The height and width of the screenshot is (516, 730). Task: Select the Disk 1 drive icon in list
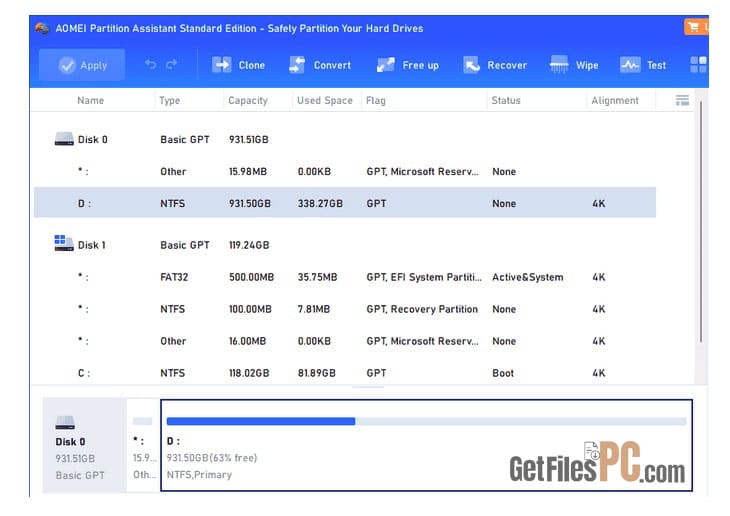click(x=64, y=243)
